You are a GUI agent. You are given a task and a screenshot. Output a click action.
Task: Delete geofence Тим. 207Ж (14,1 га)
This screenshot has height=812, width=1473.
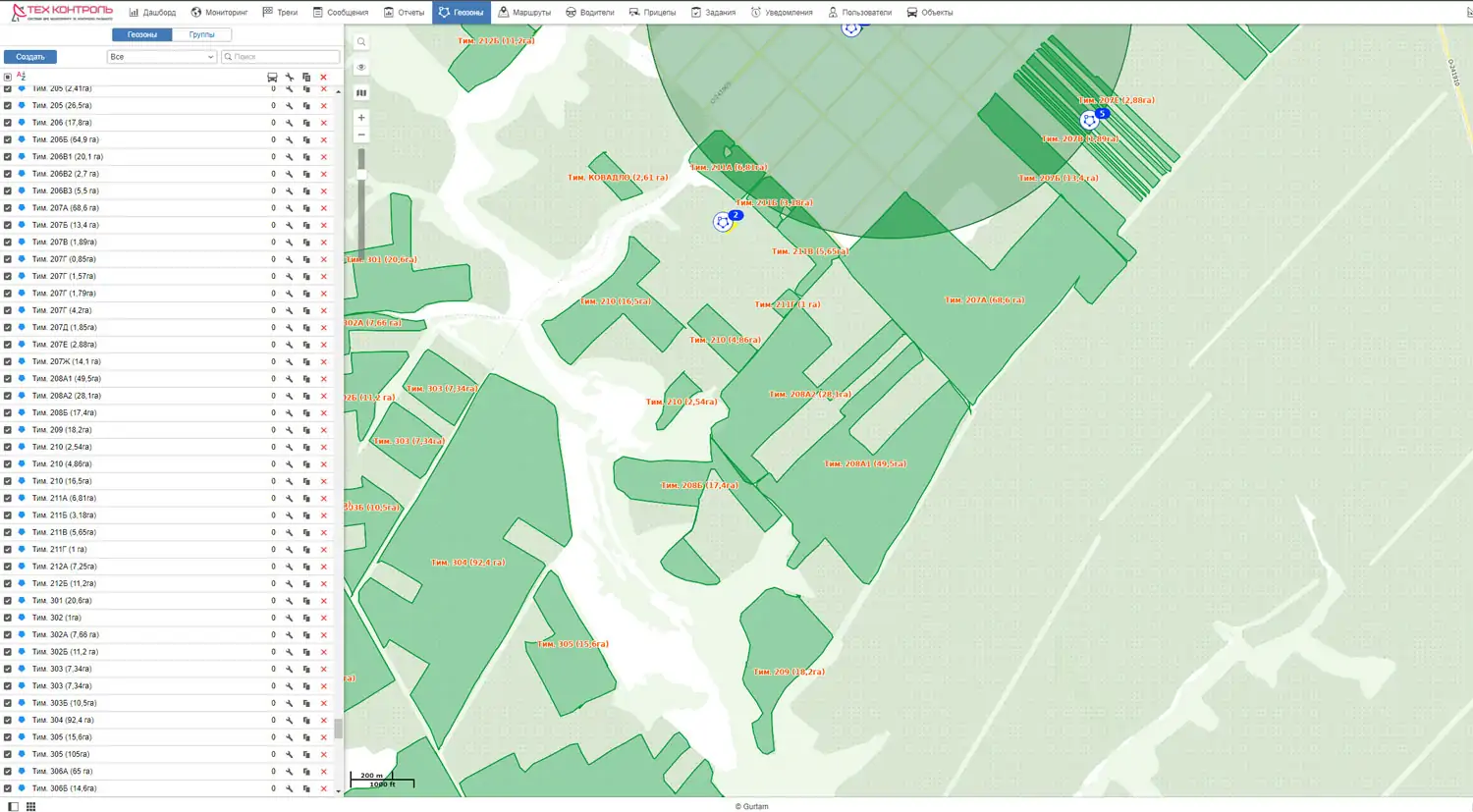[x=323, y=361]
